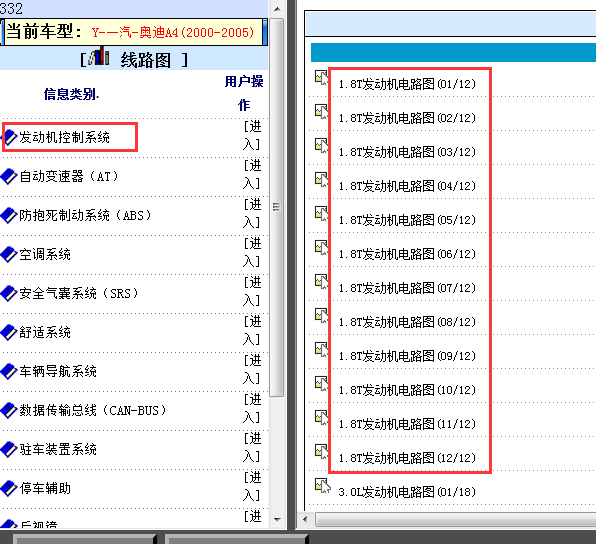Click the image icon for 1.8T发动机电路图(05/12)
The width and height of the screenshot is (596, 544).
pyautogui.click(x=322, y=213)
